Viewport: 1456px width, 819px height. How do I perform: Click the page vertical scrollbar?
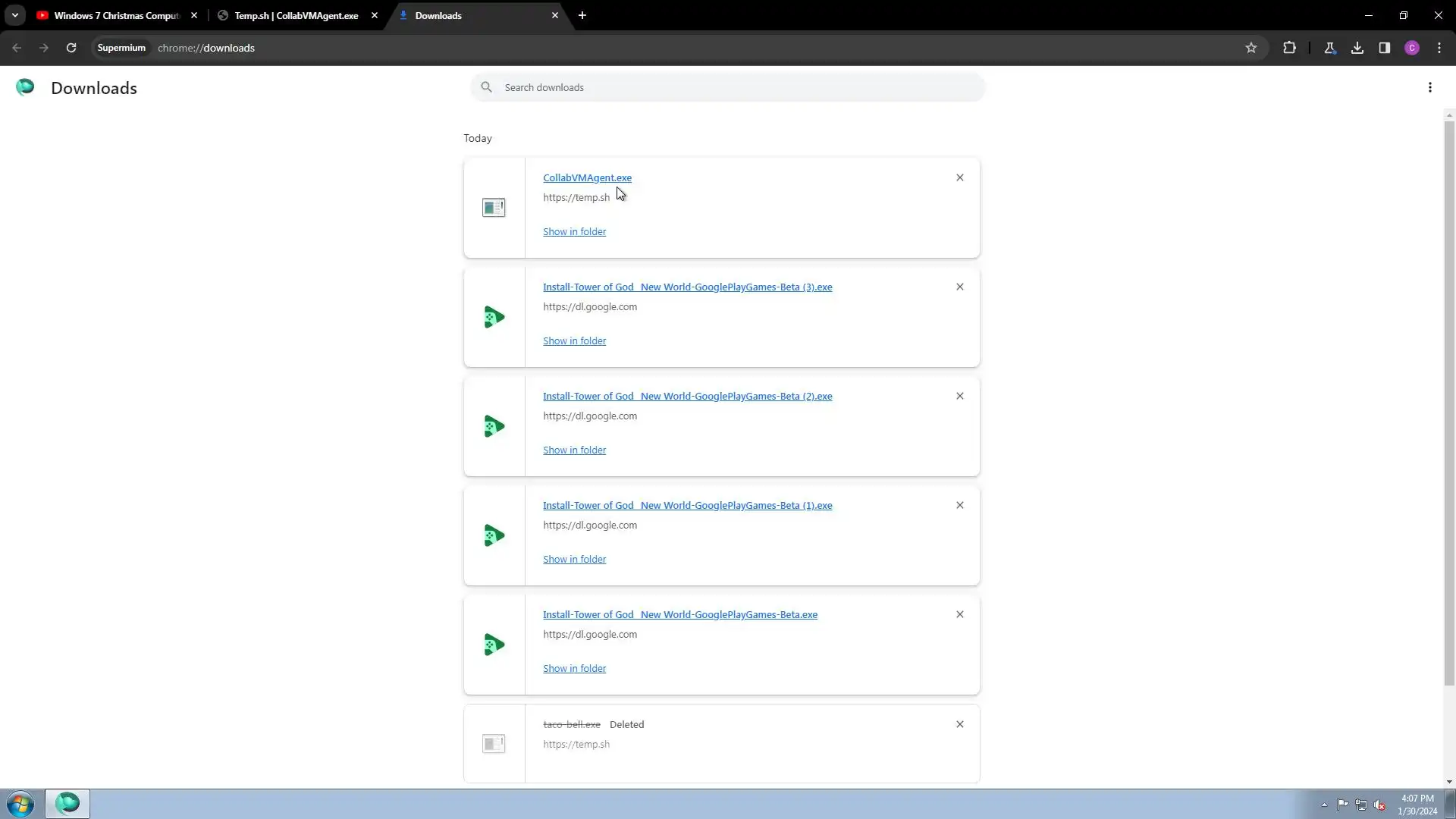[1449, 402]
